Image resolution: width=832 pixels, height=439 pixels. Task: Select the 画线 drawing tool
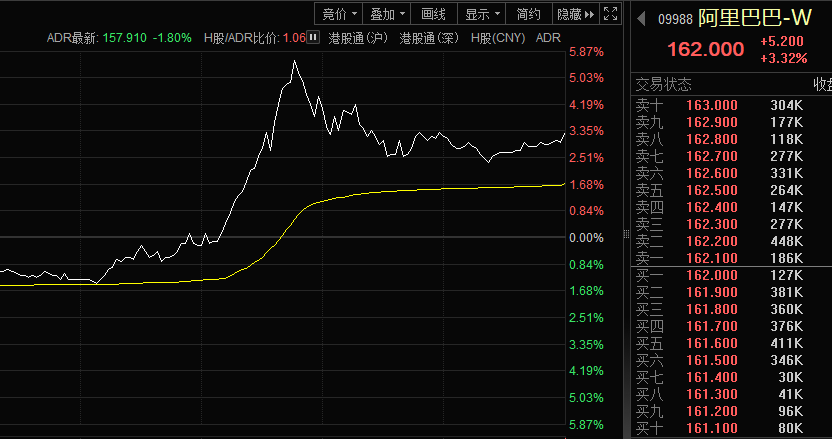pyautogui.click(x=434, y=14)
